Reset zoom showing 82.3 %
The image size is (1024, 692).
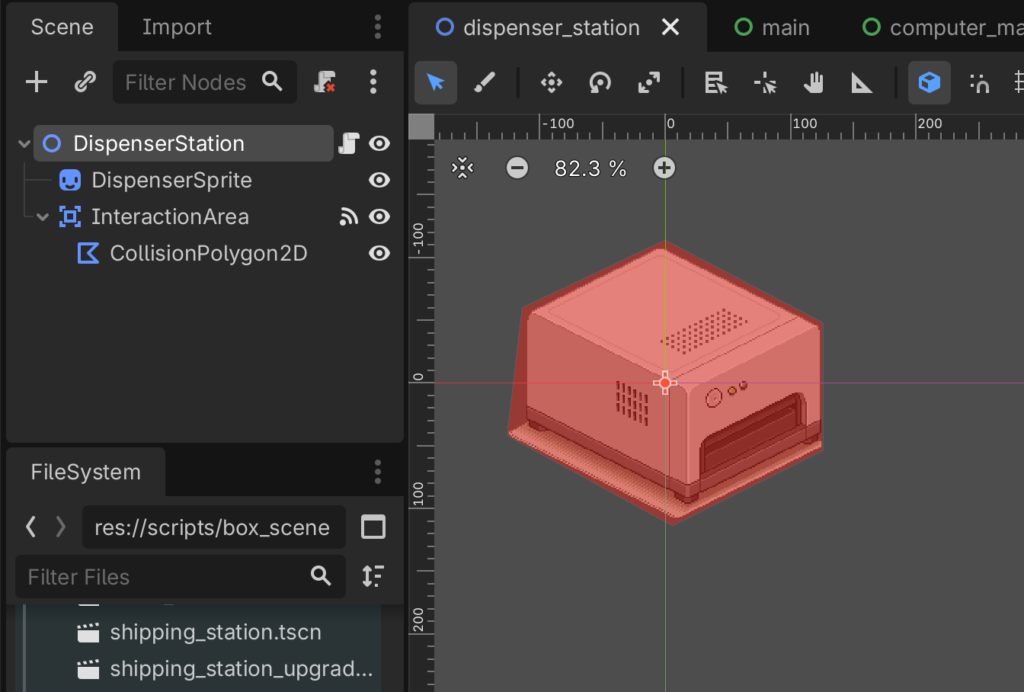[590, 168]
